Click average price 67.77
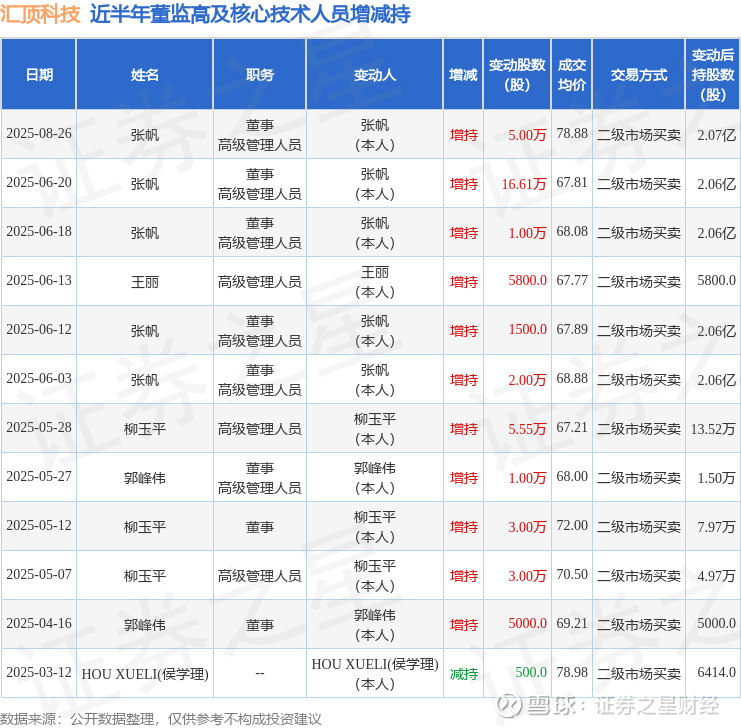This screenshot has width=741, height=728. point(572,281)
